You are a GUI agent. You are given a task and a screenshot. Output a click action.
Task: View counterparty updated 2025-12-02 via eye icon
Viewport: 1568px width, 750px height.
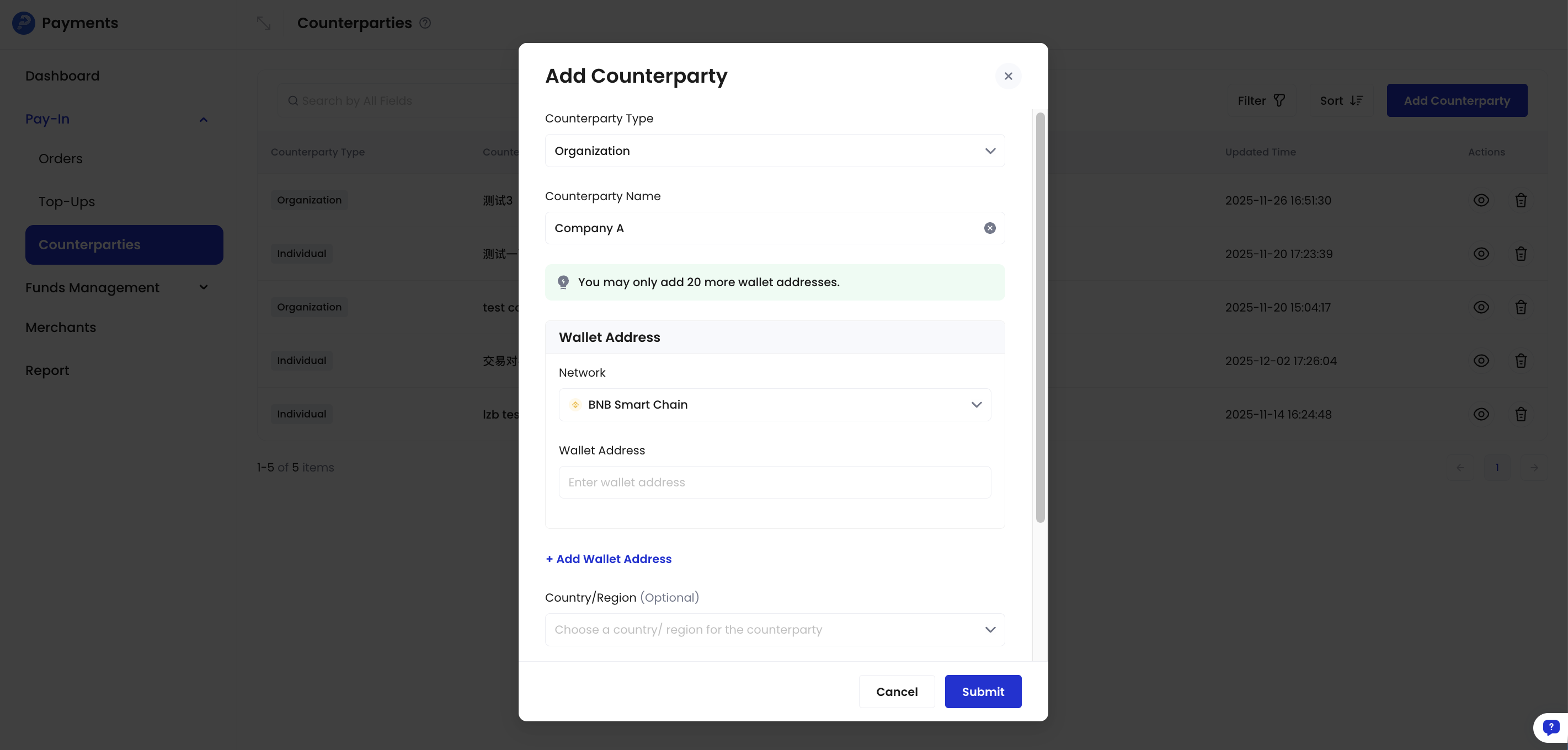[1481, 361]
